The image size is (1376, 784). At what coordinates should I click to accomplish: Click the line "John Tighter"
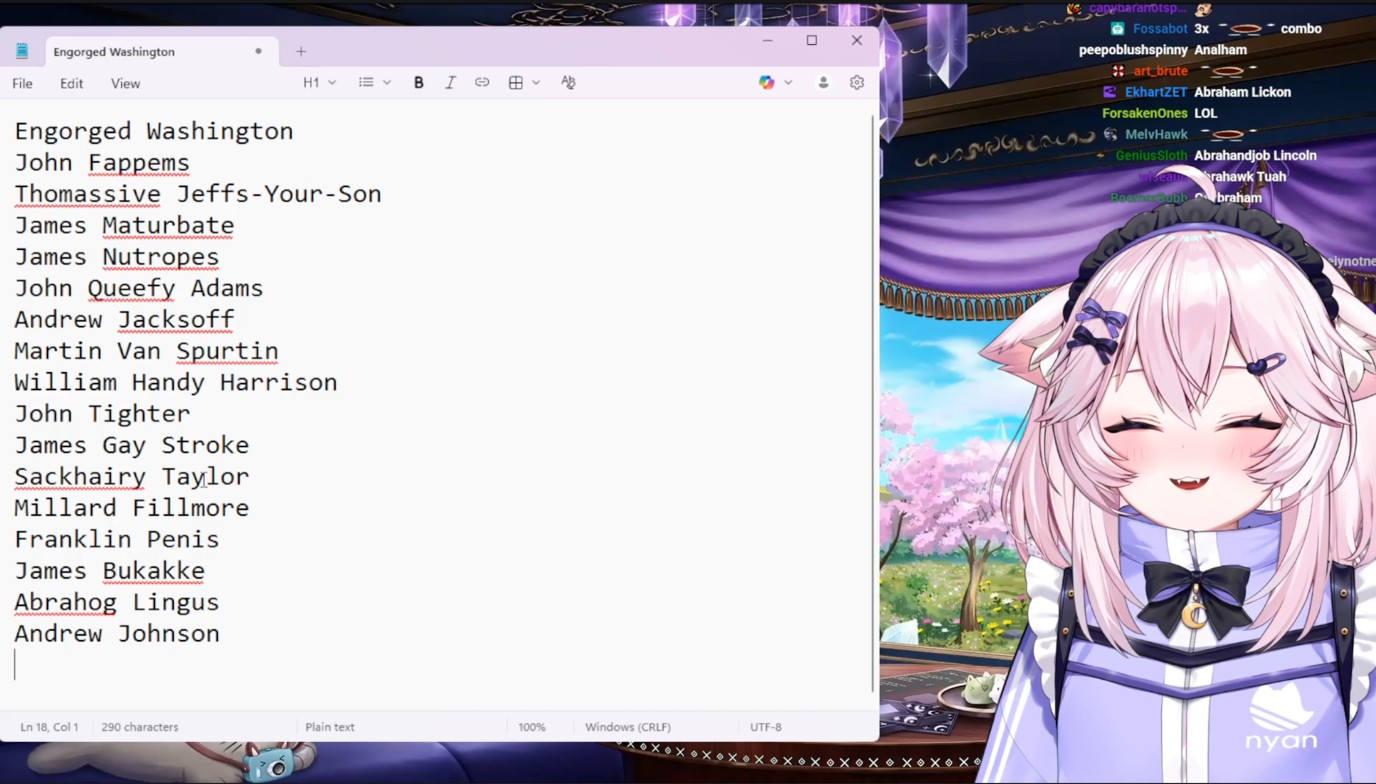coord(102,414)
